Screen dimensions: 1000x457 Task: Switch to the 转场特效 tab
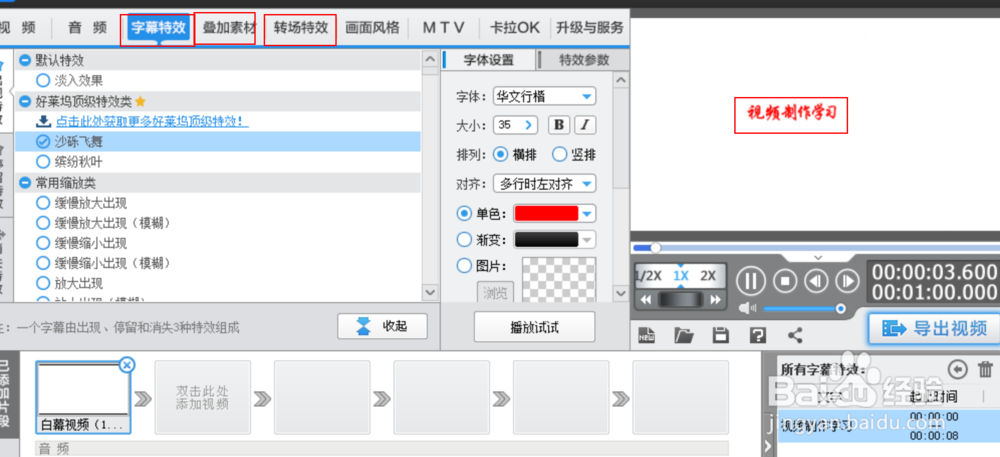pyautogui.click(x=301, y=28)
